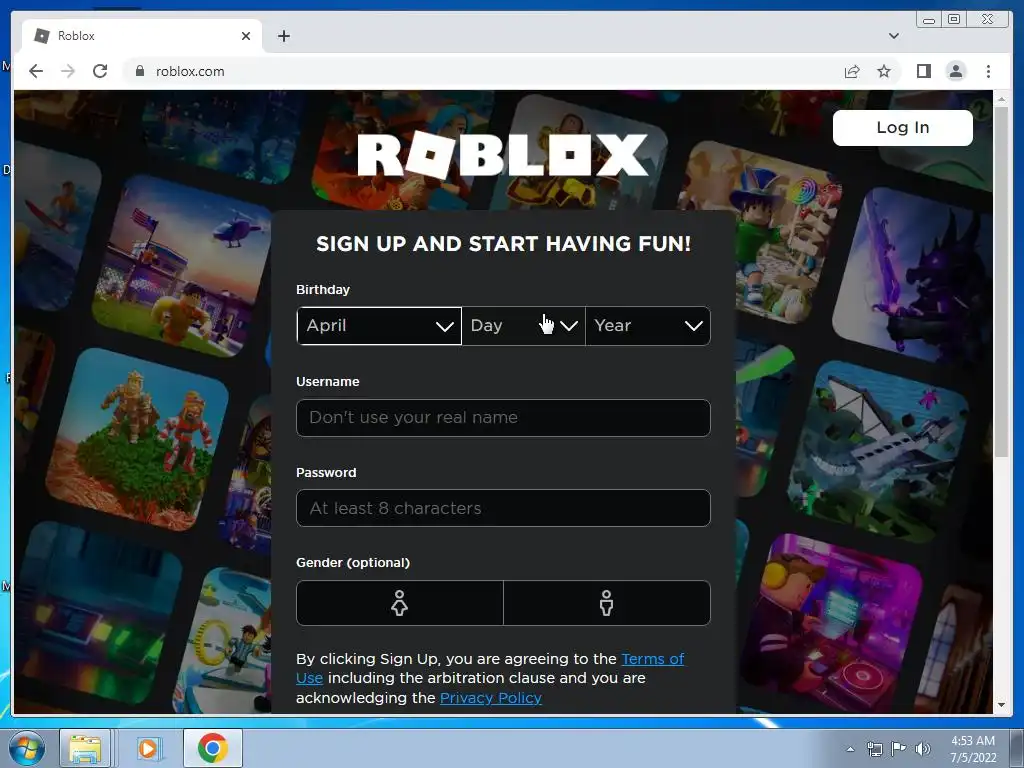Show hidden system tray icons
Screen dimensions: 1024x768
[850, 749]
